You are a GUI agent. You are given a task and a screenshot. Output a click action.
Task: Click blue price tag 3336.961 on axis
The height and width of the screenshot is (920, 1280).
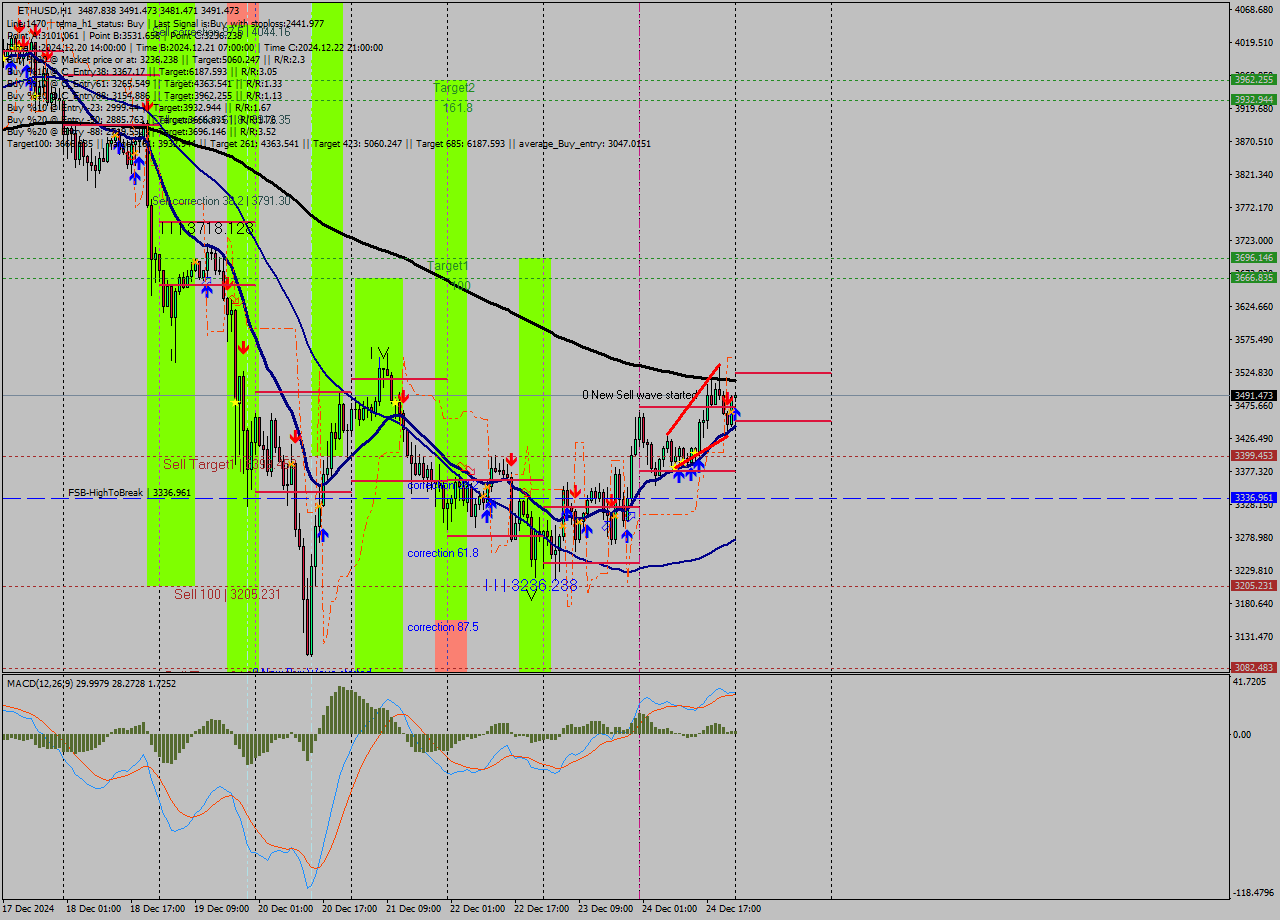point(1253,497)
